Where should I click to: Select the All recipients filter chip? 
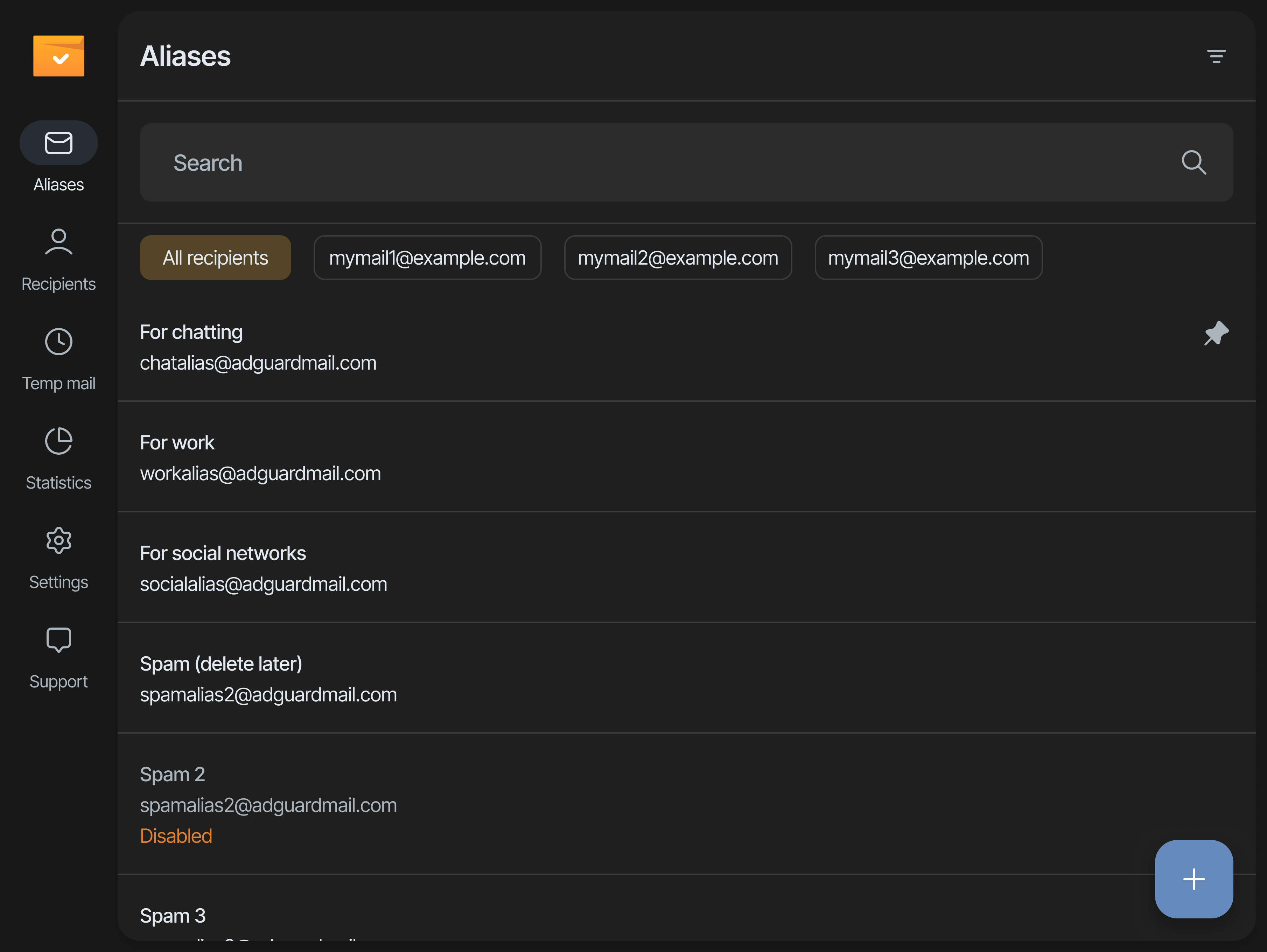[x=215, y=258]
